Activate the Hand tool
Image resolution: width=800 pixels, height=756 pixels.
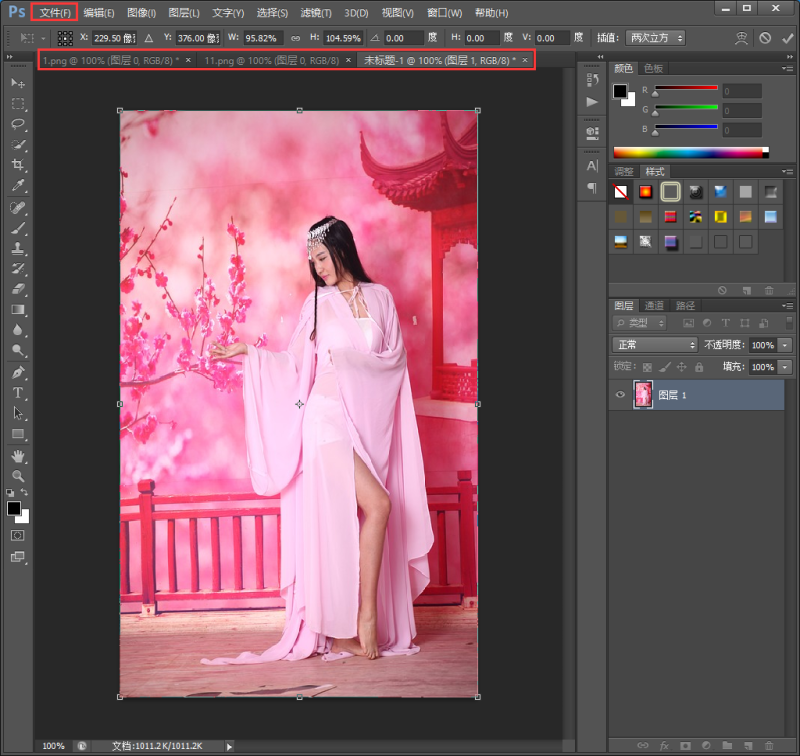17,455
